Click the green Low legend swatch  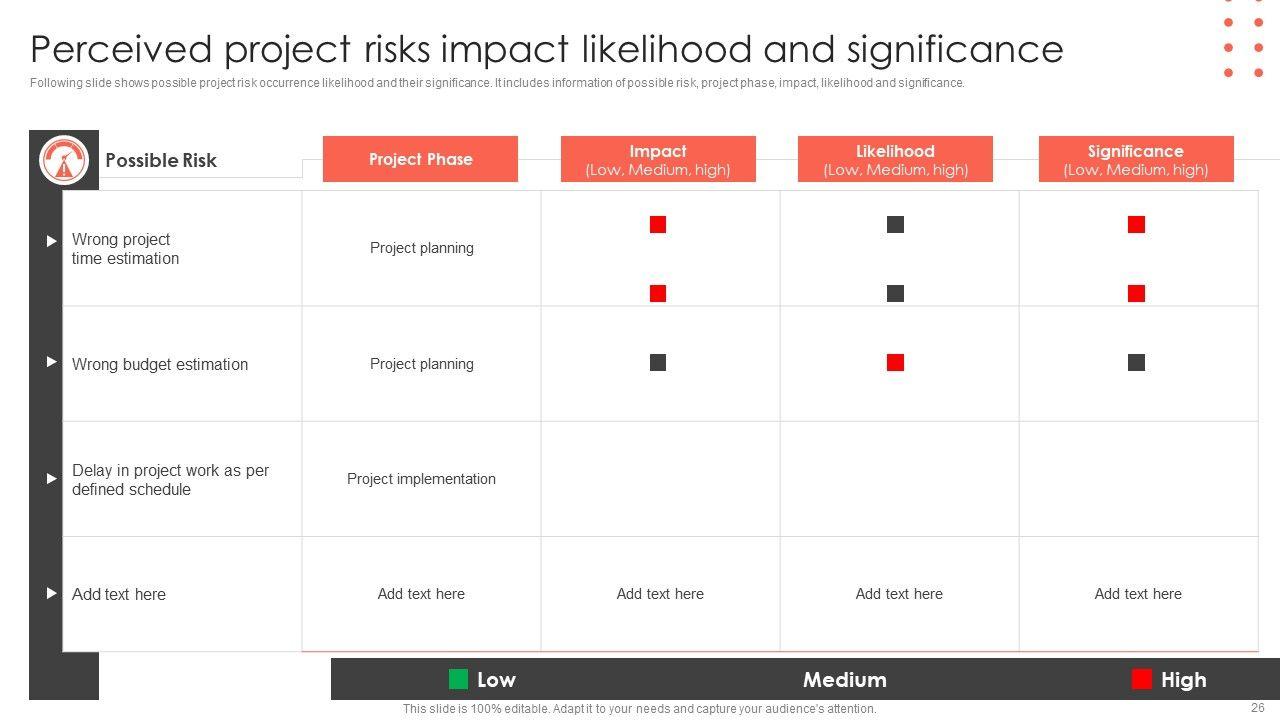coord(458,680)
